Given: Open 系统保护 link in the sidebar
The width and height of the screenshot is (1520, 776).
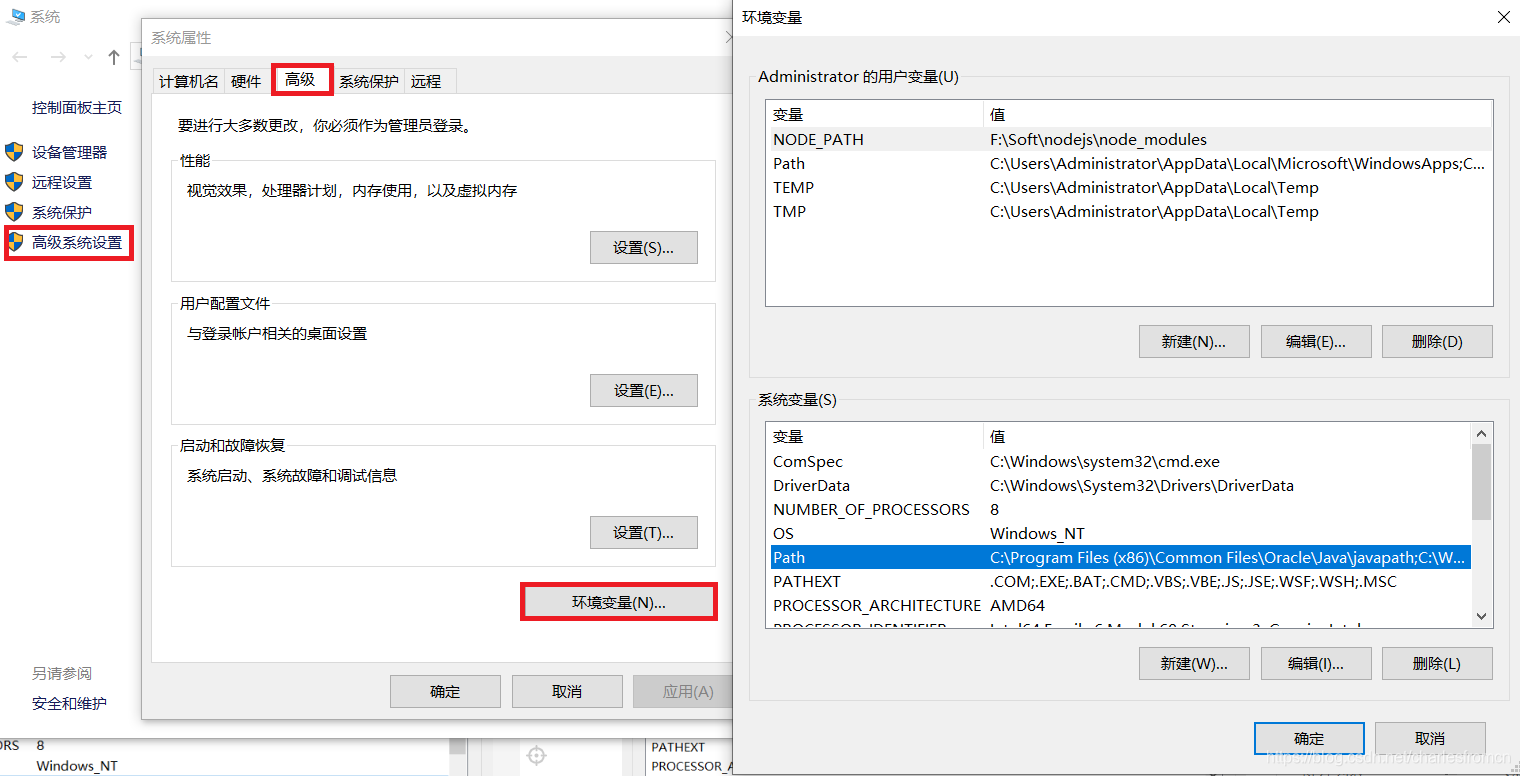Looking at the screenshot, I should 62,212.
